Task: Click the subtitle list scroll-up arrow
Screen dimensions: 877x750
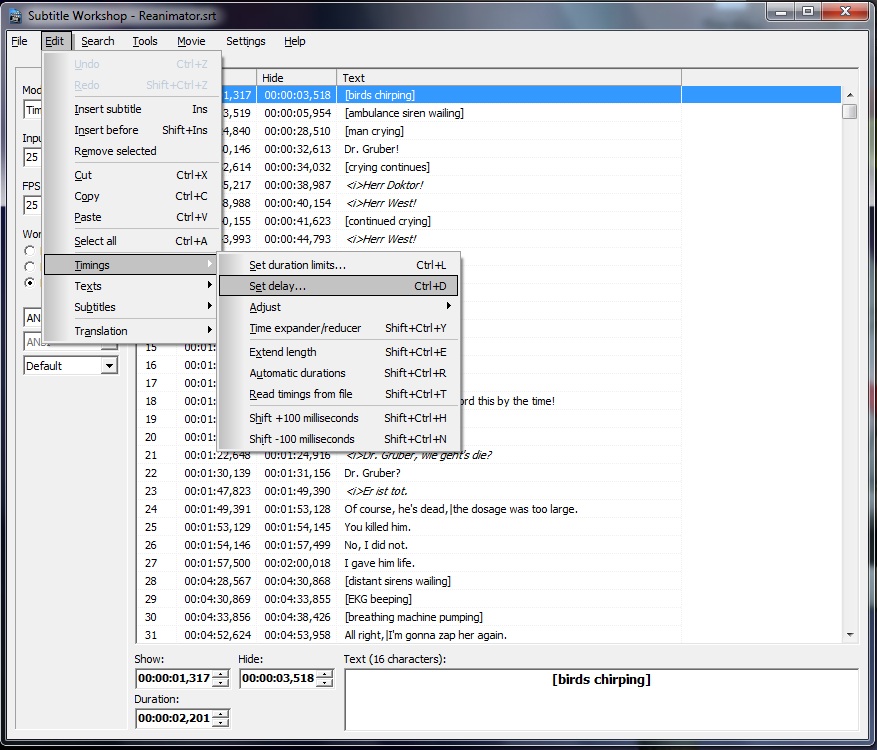Action: coord(850,95)
